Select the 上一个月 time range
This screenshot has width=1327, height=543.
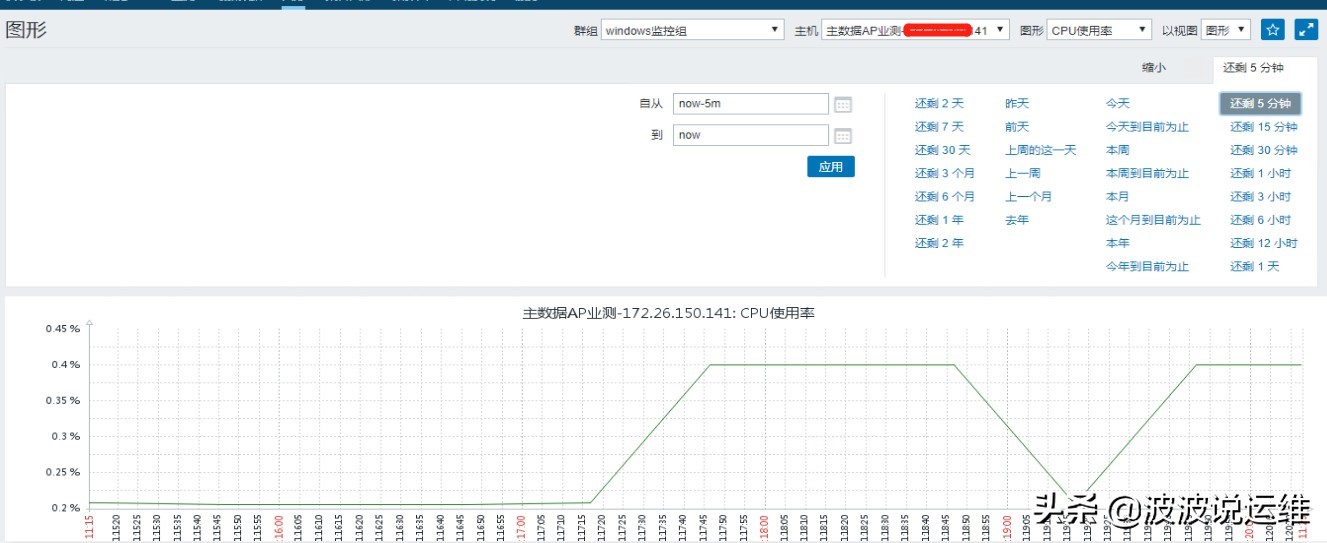pos(1029,196)
